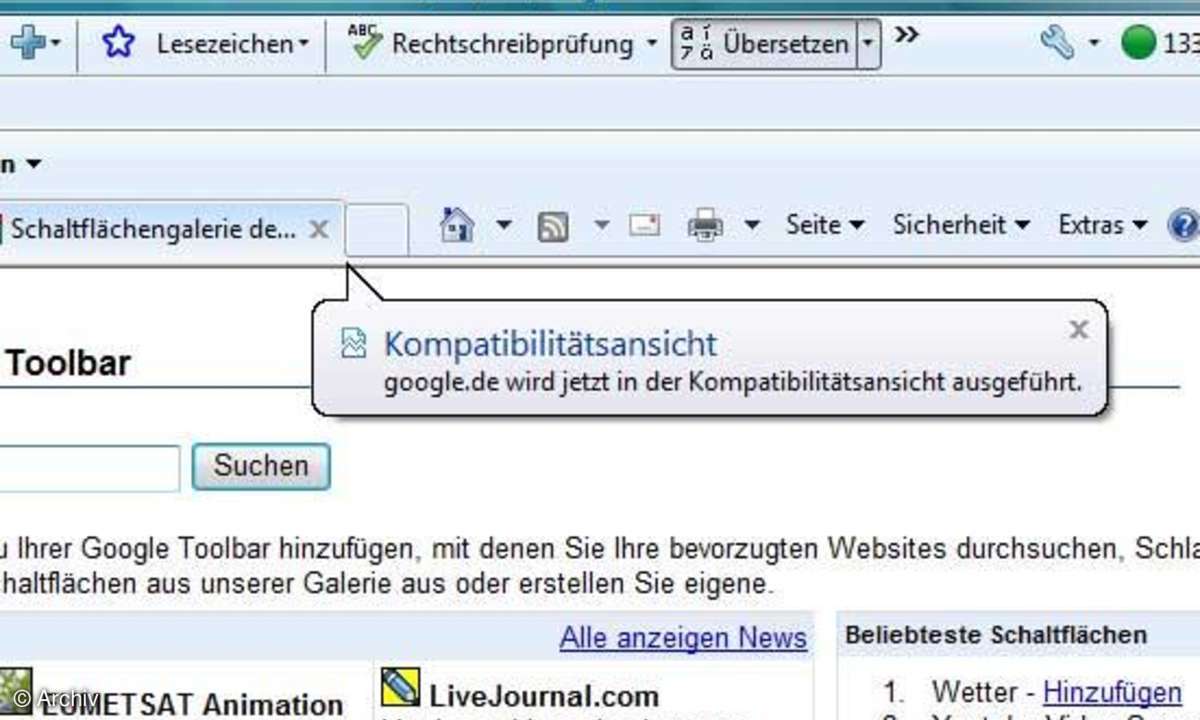
Task: Open the dropdown next to the blue plus icon
Action: [56, 45]
